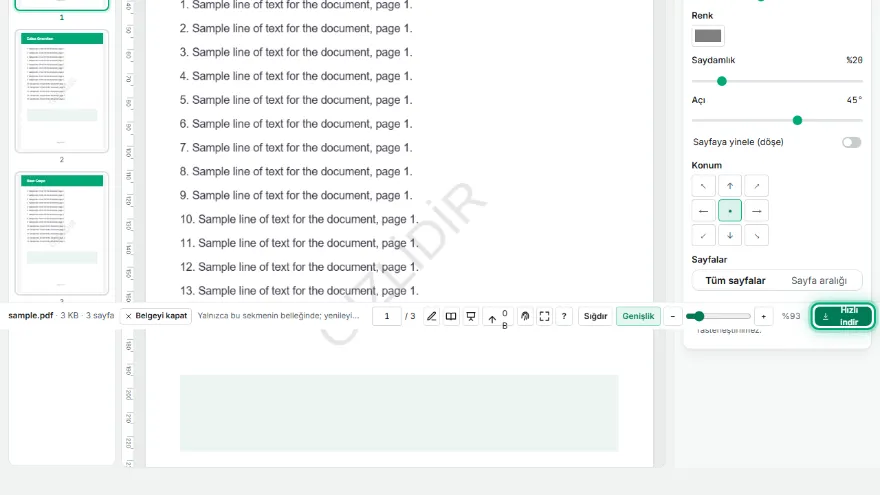
Task: Click the upload arrow 0 B button
Action: (498, 318)
